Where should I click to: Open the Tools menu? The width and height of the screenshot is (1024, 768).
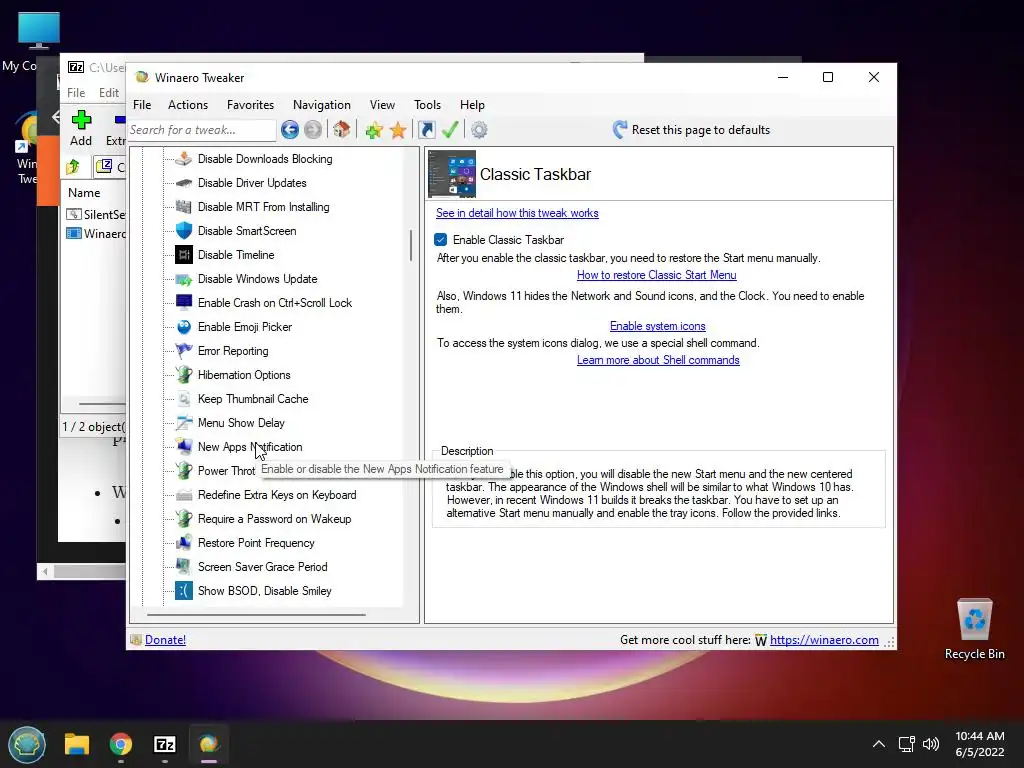427,104
